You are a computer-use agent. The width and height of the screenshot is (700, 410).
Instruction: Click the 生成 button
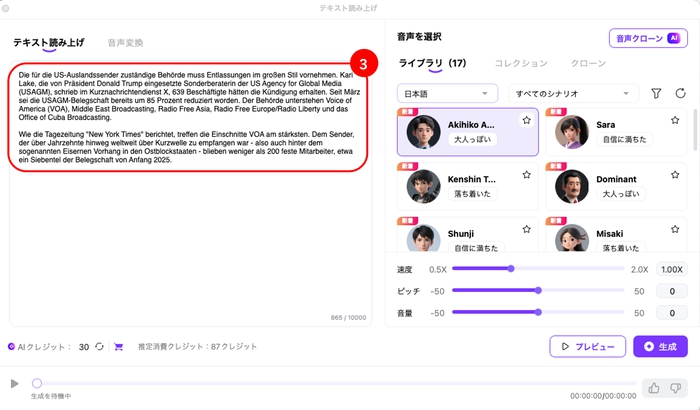660,347
